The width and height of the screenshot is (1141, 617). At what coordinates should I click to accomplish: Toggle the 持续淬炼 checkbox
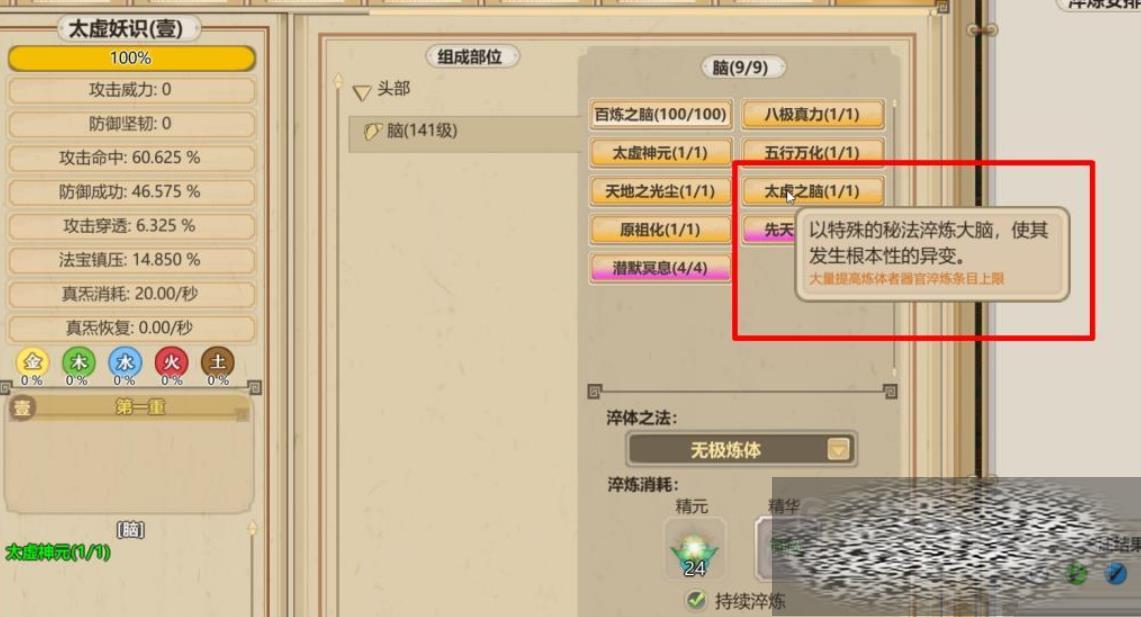click(x=696, y=600)
